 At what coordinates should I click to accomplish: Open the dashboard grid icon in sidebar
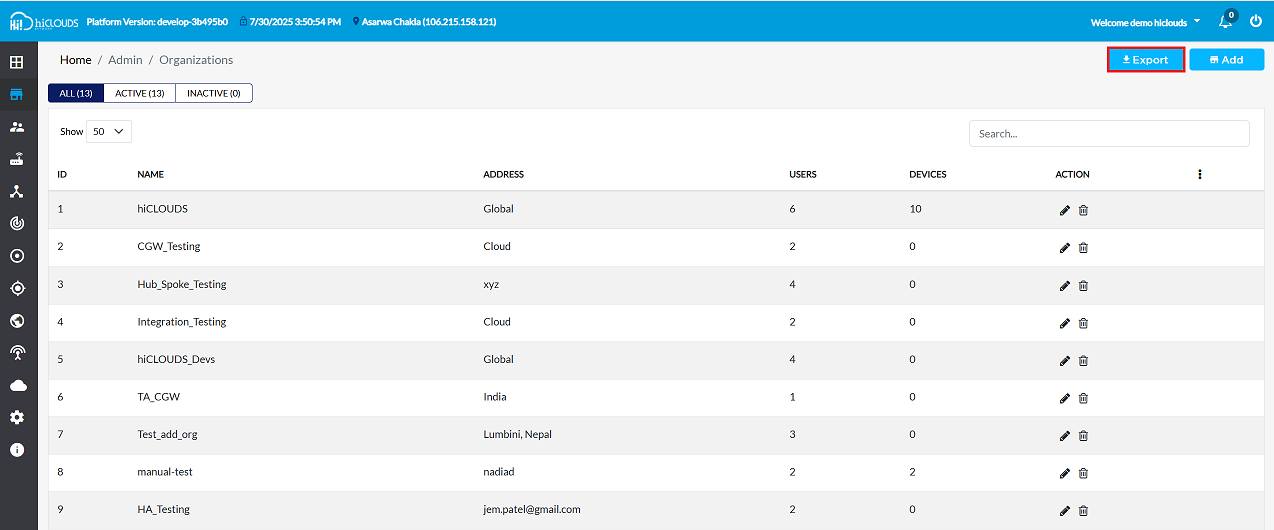(x=17, y=62)
